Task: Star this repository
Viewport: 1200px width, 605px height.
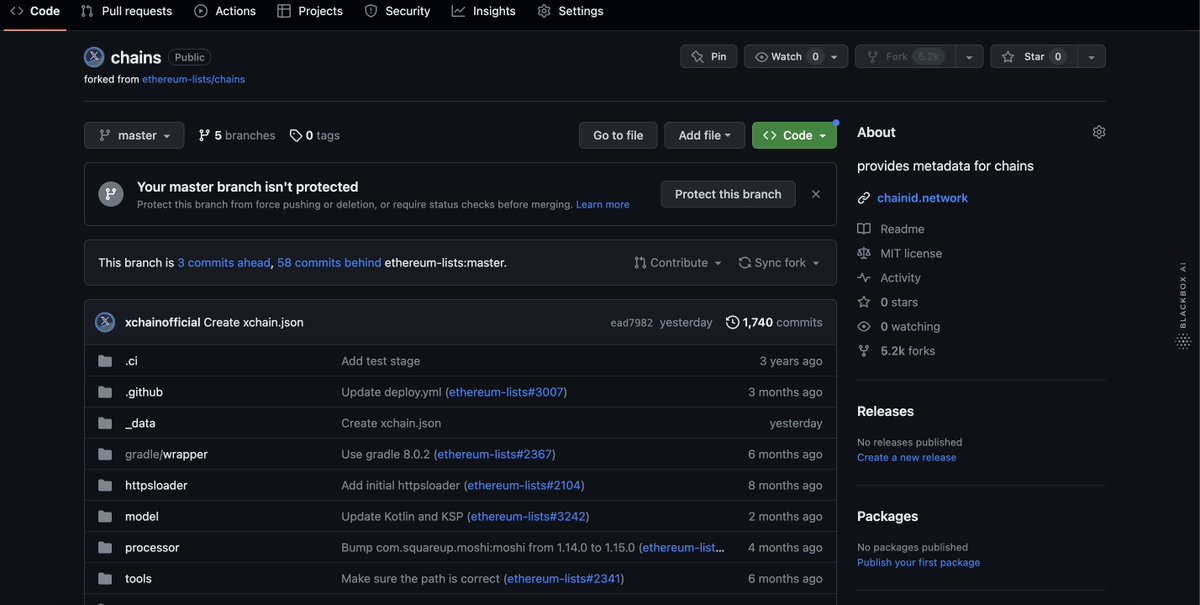Action: coord(1033,57)
